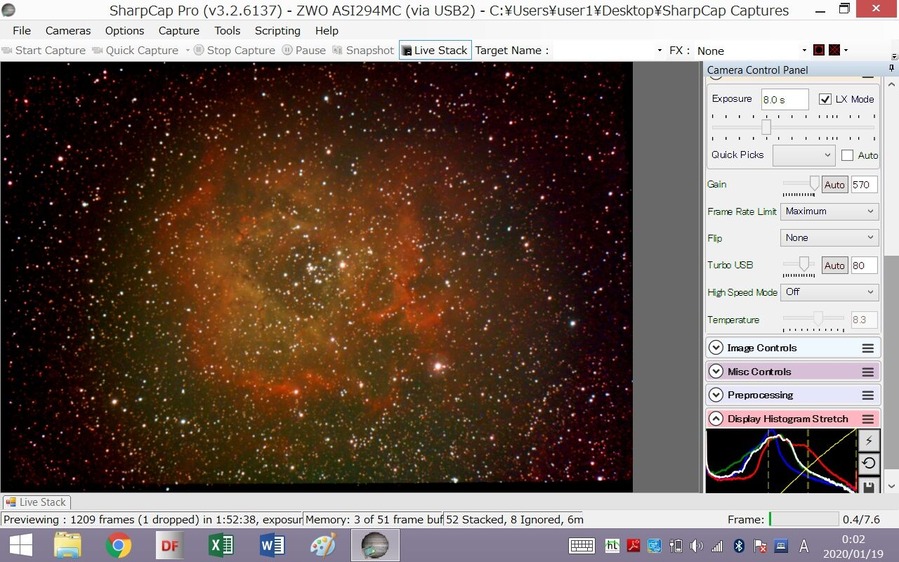Expand the Misc Controls section
899x562 pixels.
pos(716,371)
